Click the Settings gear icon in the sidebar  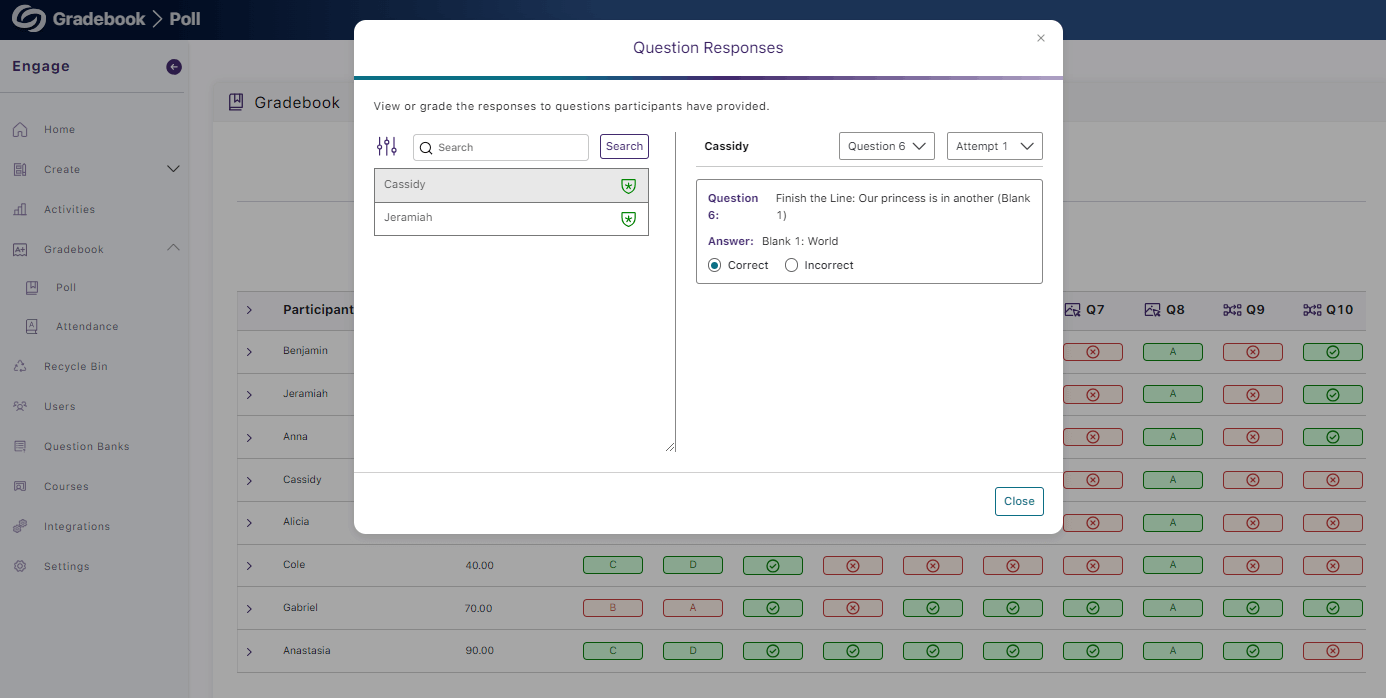click(20, 567)
